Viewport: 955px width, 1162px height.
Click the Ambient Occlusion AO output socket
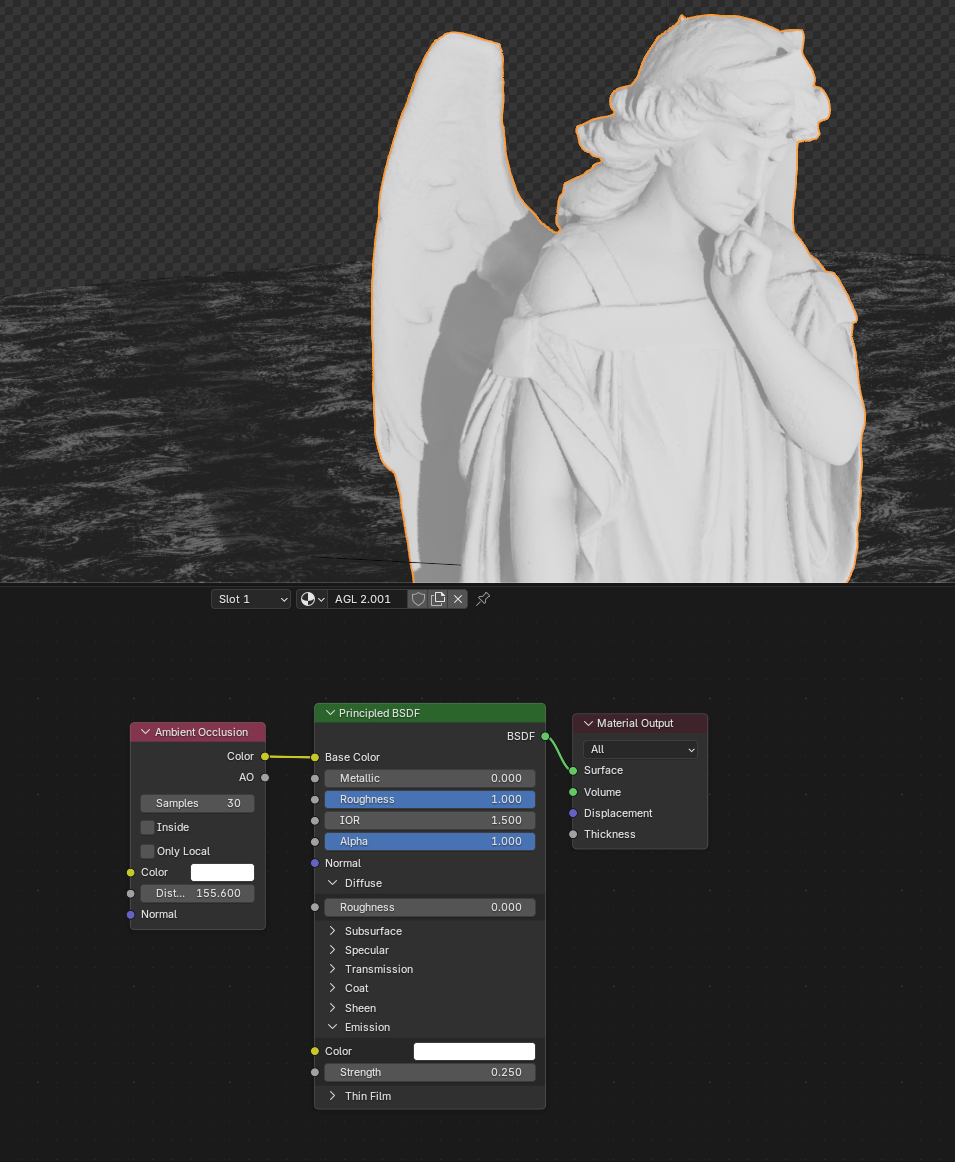(x=265, y=777)
